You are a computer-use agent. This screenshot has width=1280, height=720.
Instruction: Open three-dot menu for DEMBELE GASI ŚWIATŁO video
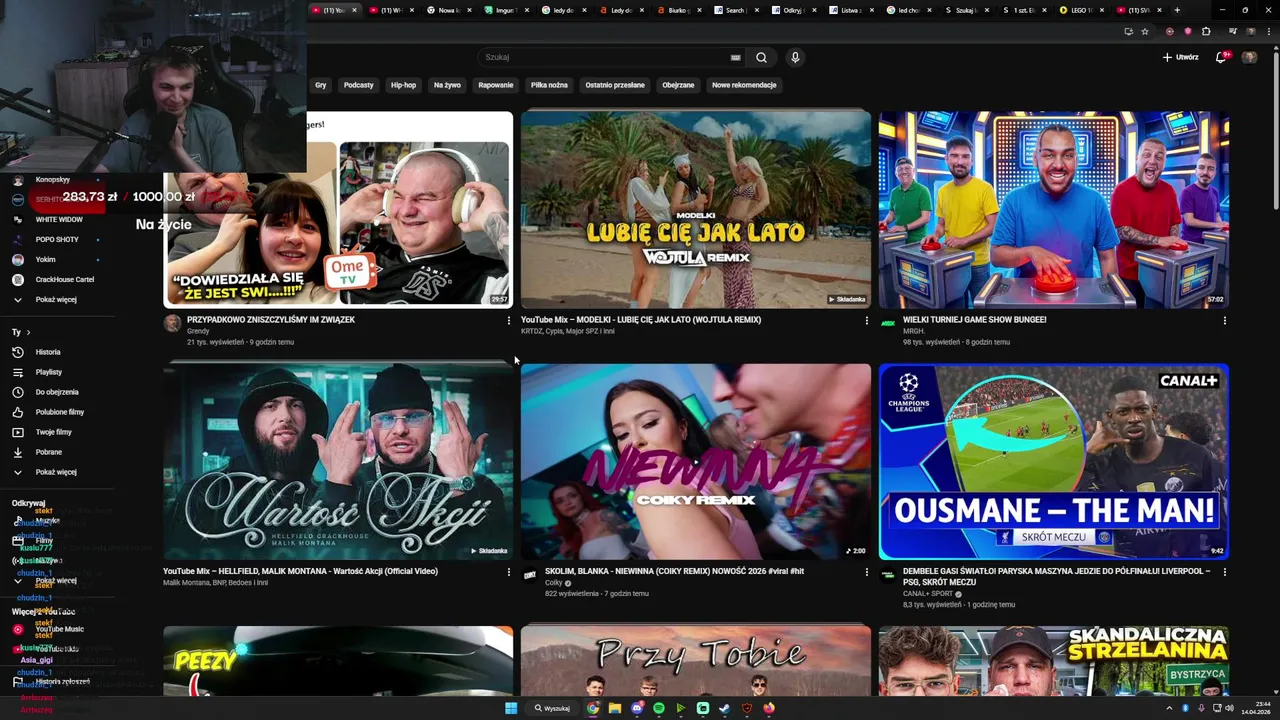click(x=1224, y=572)
